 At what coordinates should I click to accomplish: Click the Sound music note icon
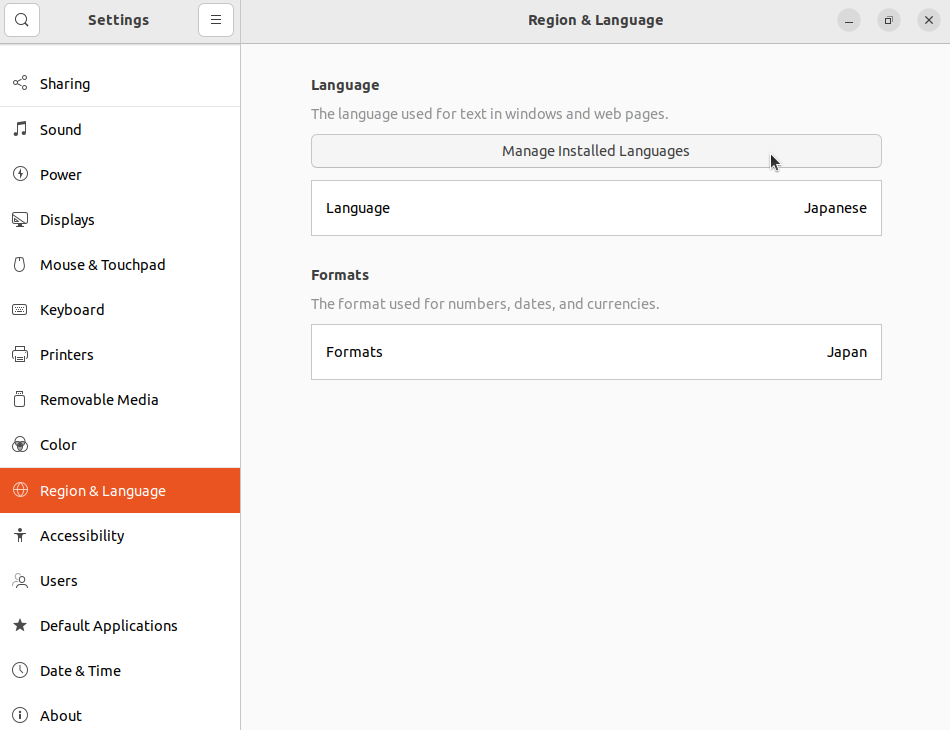[20, 130]
